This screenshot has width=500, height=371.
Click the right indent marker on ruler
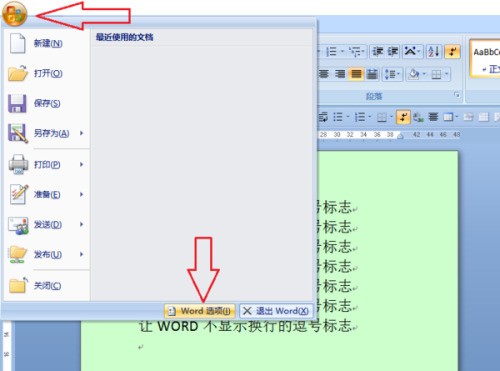pyautogui.click(x=400, y=136)
